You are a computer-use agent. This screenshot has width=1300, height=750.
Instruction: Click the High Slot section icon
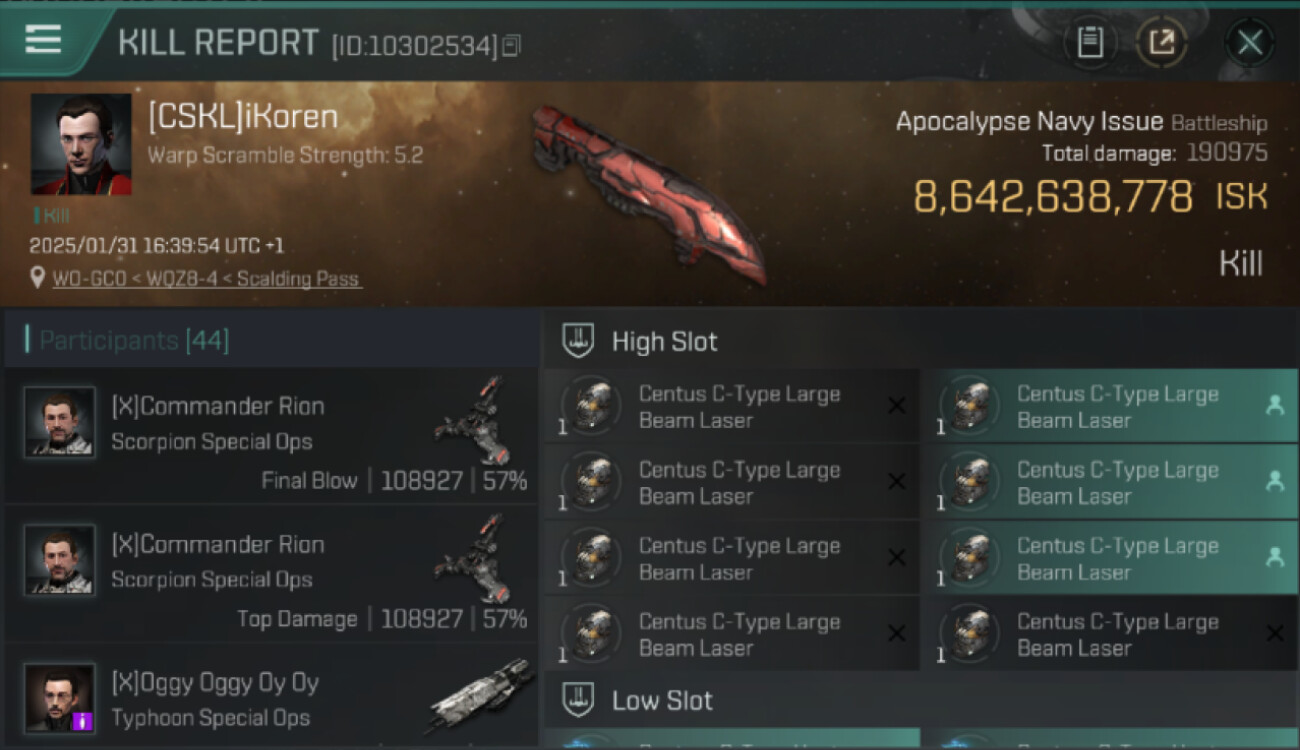tap(578, 341)
